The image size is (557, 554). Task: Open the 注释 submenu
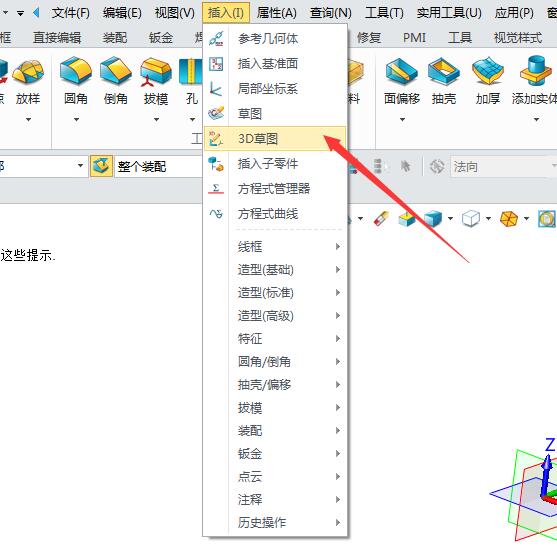[x=275, y=499]
